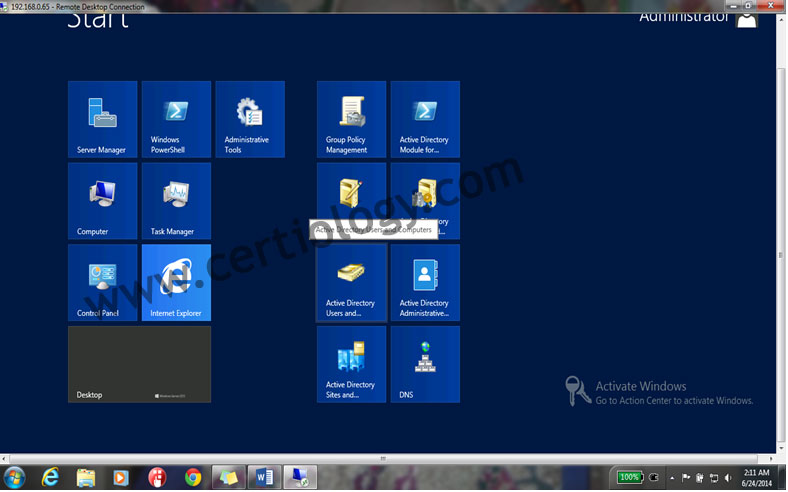Open the Control Panel tile
The width and height of the screenshot is (788, 492).
click(x=103, y=282)
